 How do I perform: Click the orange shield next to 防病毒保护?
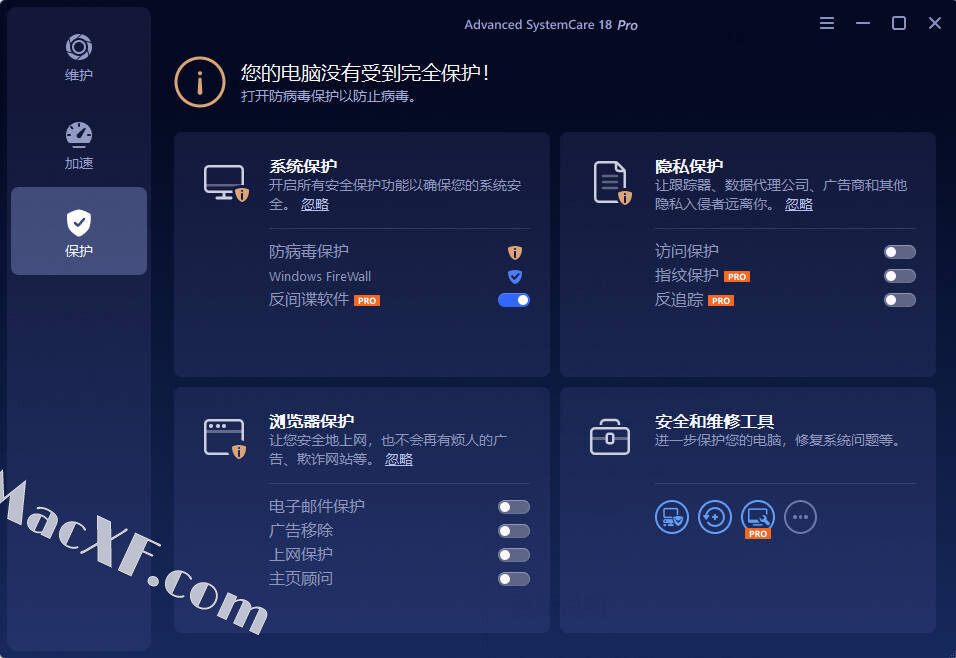515,252
